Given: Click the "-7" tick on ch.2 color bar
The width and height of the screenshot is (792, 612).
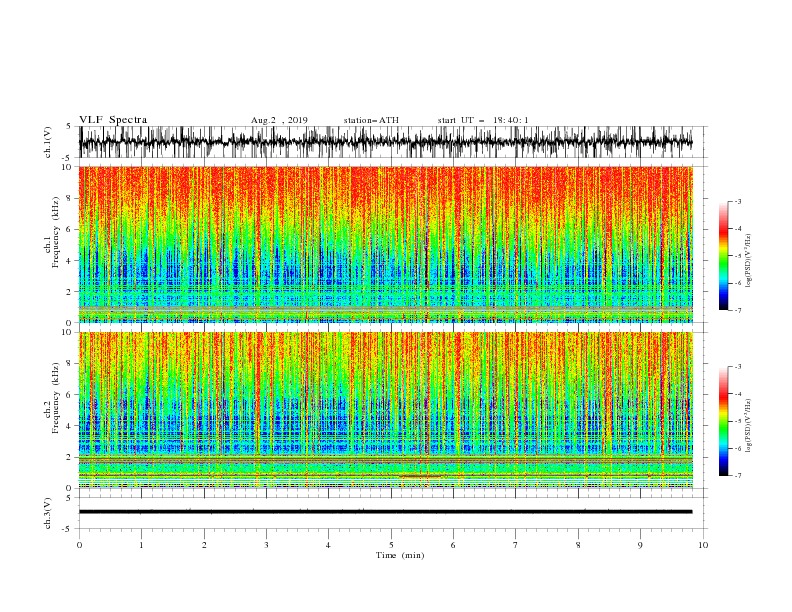Looking at the screenshot, I should click(x=737, y=476).
